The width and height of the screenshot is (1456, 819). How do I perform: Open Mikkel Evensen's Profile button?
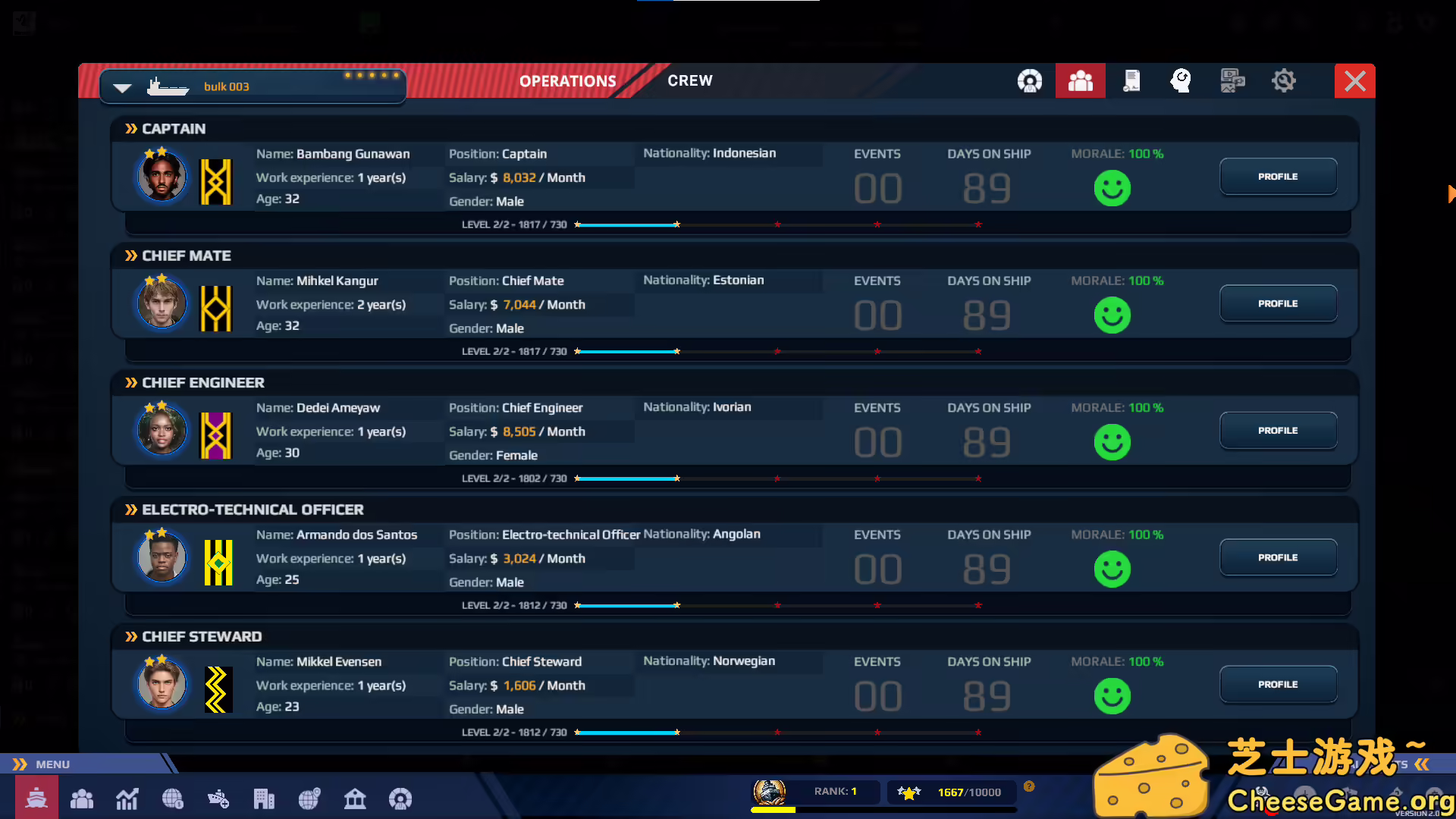point(1277,685)
